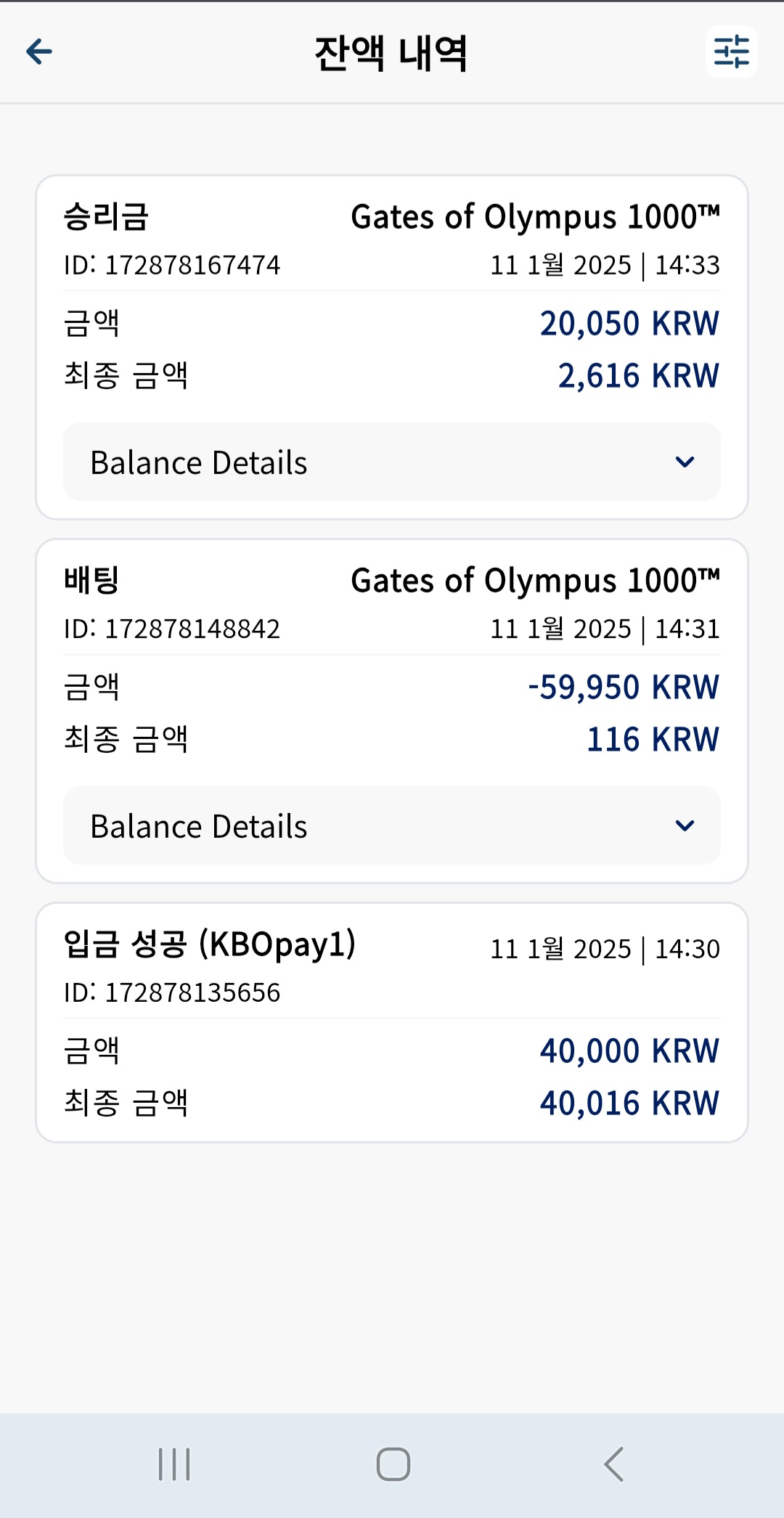Expand Balance Details for the 승리금 transaction

coord(392,462)
